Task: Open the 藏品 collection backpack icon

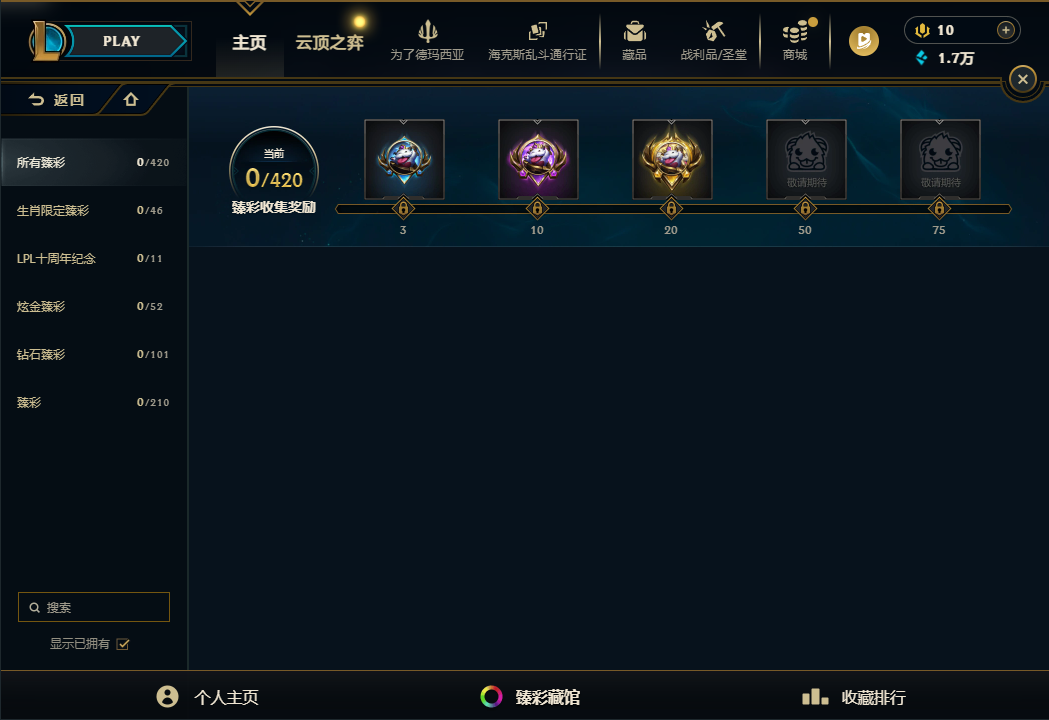Action: pyautogui.click(x=634, y=31)
